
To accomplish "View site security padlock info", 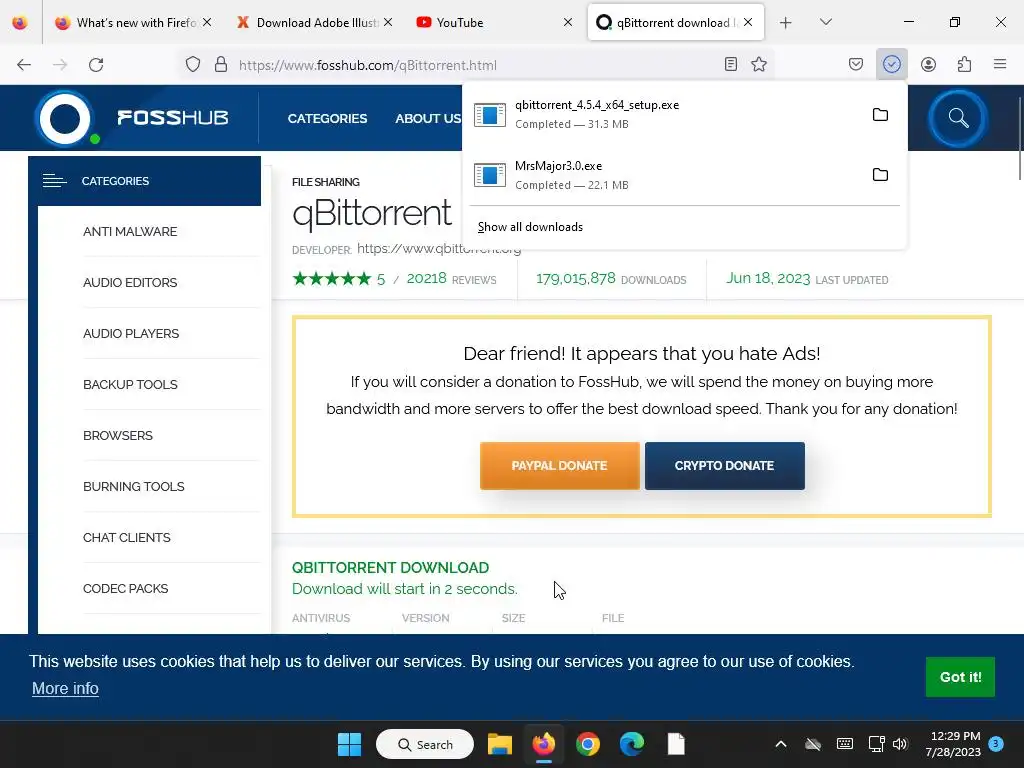I will pos(221,65).
